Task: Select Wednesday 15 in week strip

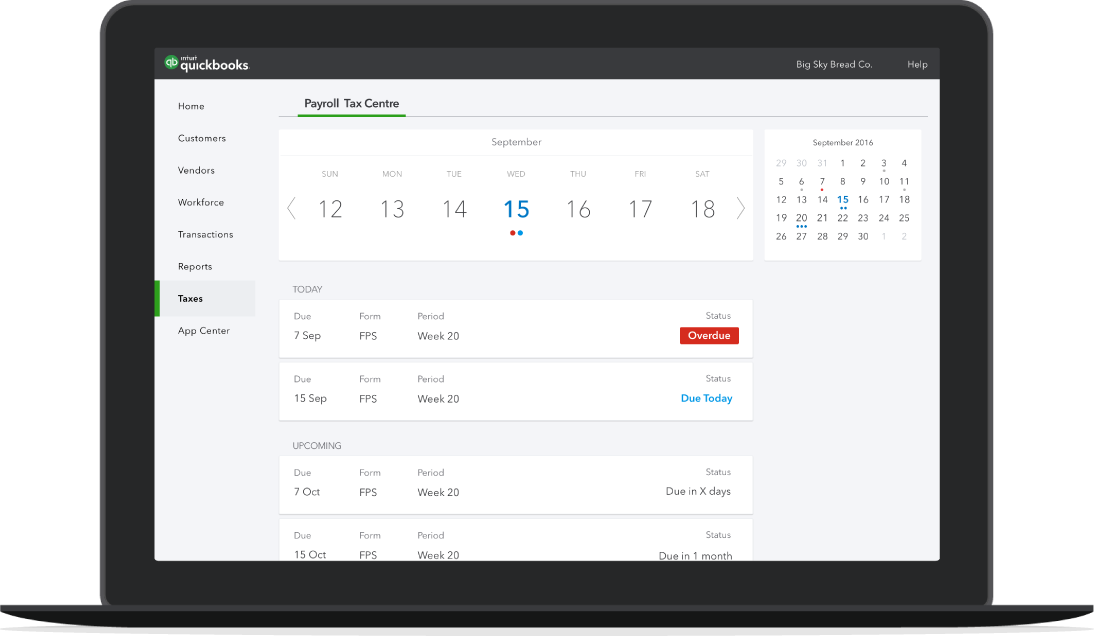Action: pos(516,209)
